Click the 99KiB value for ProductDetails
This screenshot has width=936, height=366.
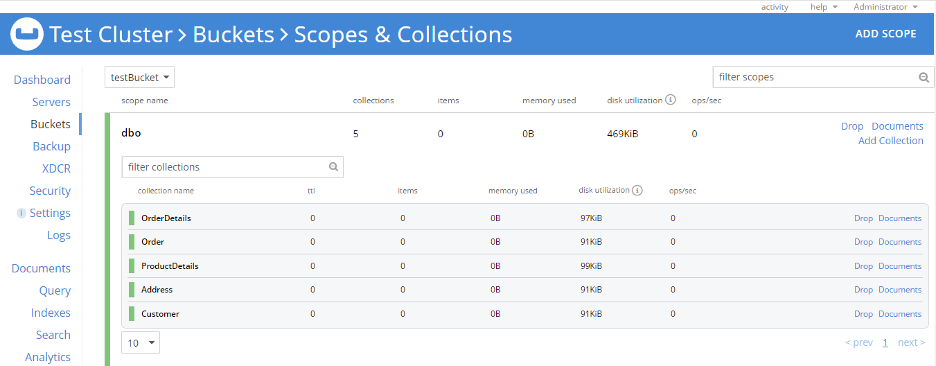click(x=591, y=266)
